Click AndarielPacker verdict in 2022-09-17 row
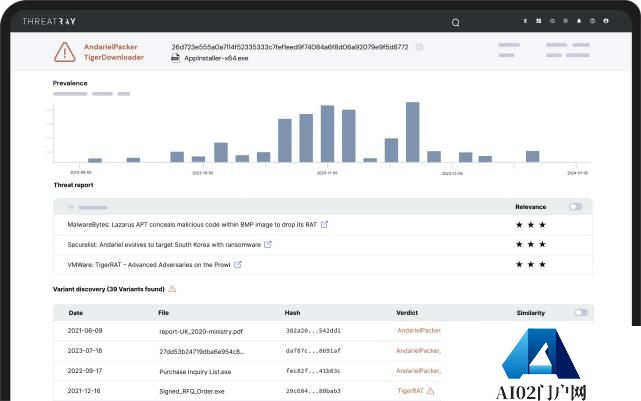The image size is (641, 401). (418, 371)
